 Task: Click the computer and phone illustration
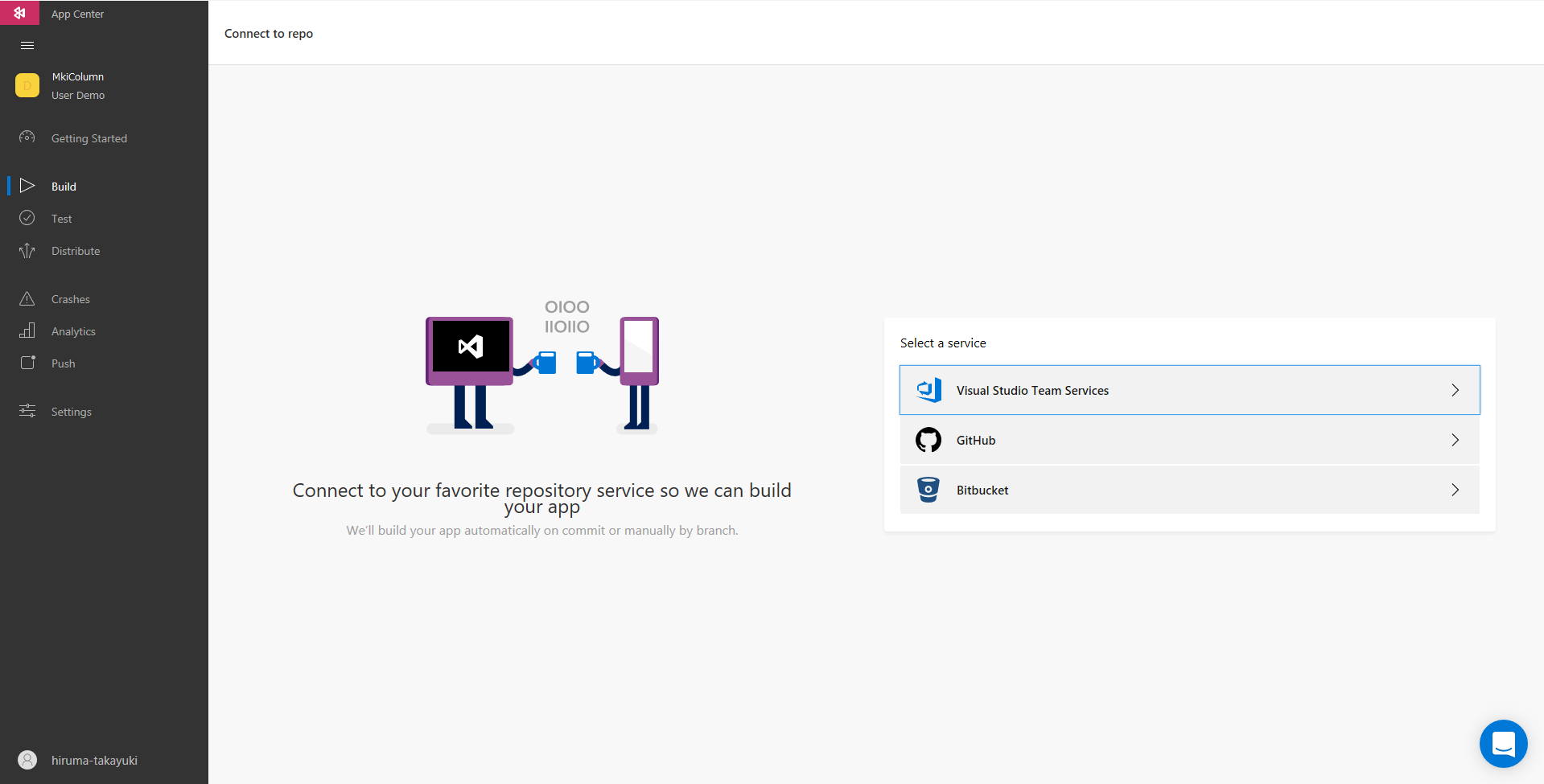[x=542, y=367]
